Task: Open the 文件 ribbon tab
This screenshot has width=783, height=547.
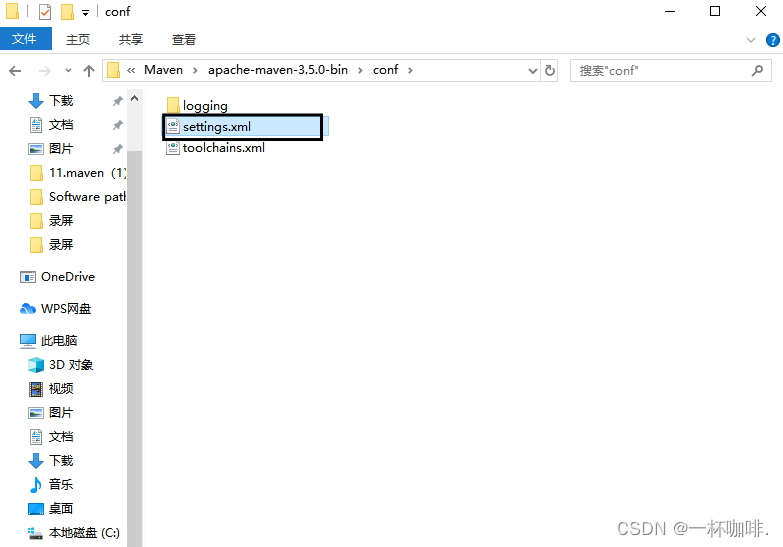Action: pyautogui.click(x=25, y=39)
